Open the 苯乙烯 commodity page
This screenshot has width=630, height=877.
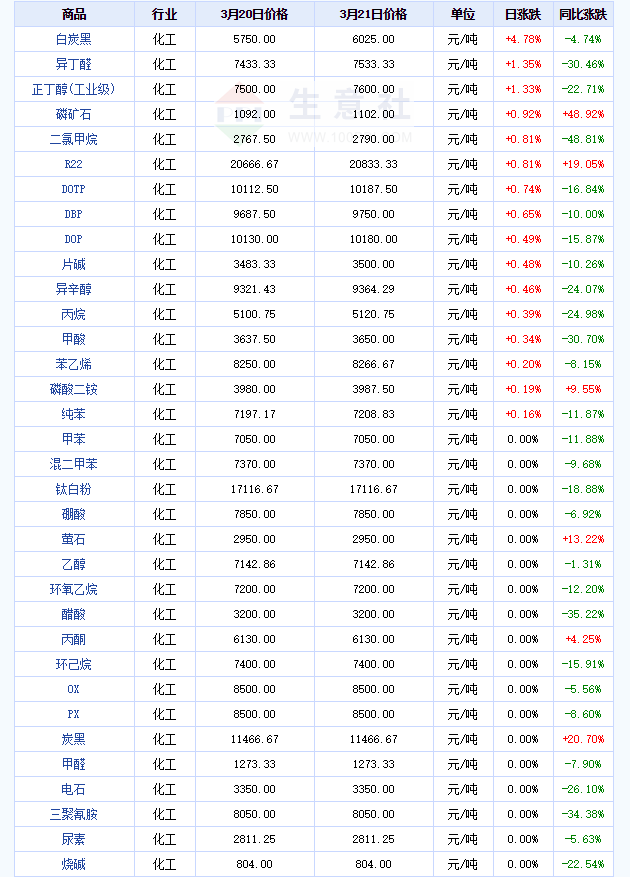click(x=73, y=364)
